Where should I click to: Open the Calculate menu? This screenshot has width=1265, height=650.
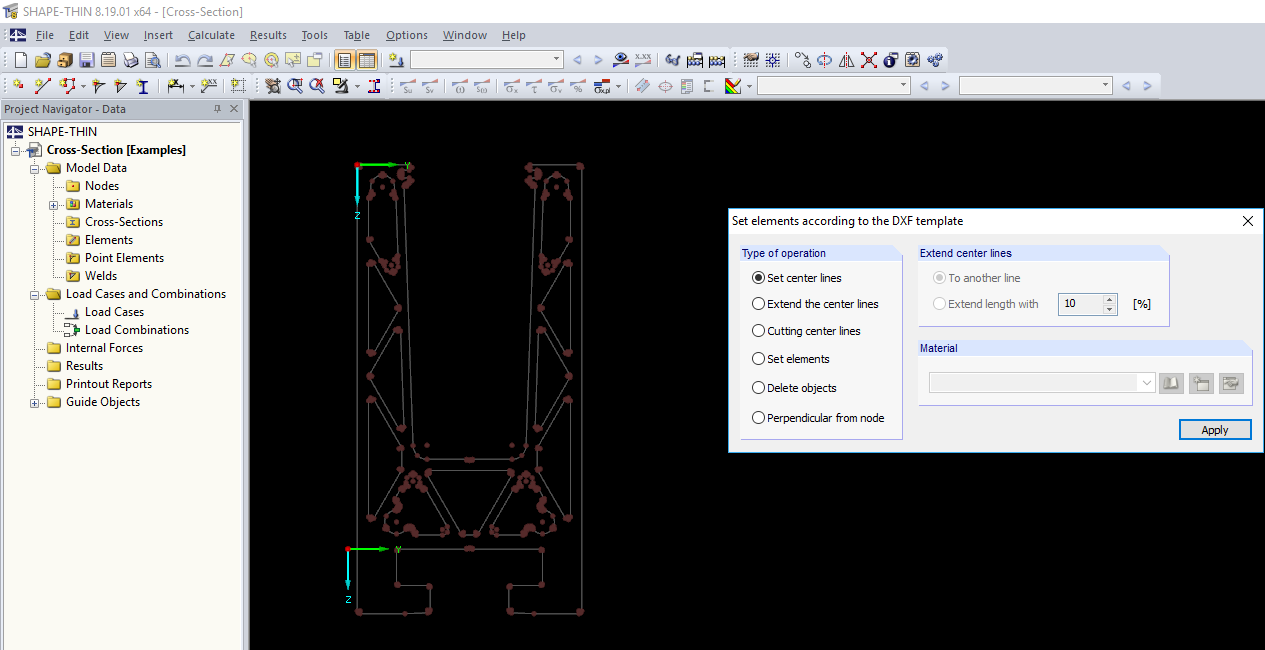211,35
